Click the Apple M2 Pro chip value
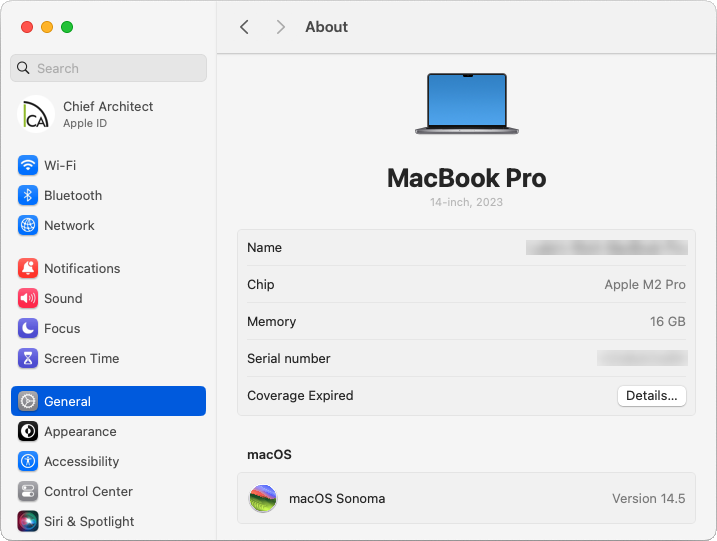Image resolution: width=717 pixels, height=541 pixels. [645, 284]
